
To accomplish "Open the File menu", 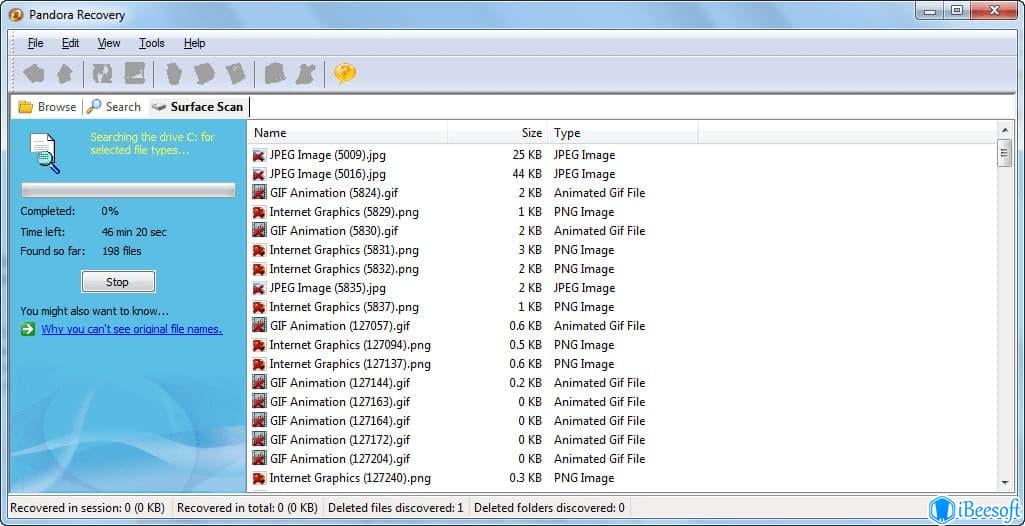I will pos(35,43).
